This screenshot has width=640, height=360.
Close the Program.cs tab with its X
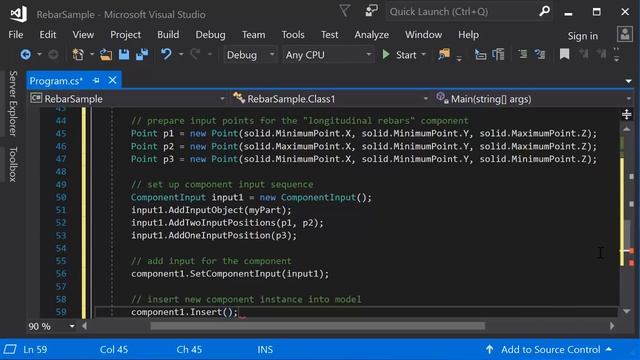[112, 80]
